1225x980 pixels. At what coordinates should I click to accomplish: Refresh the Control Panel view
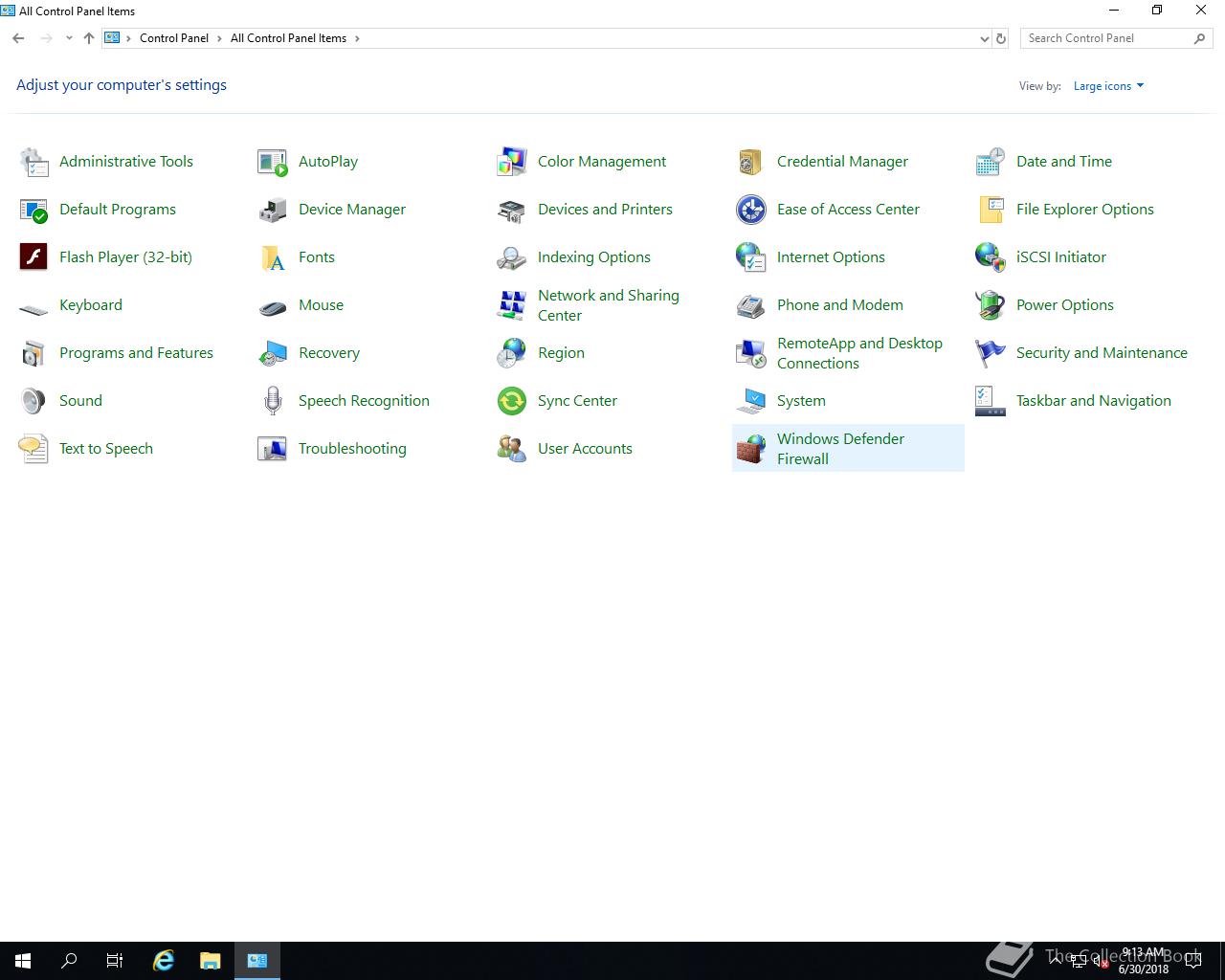click(x=1001, y=38)
